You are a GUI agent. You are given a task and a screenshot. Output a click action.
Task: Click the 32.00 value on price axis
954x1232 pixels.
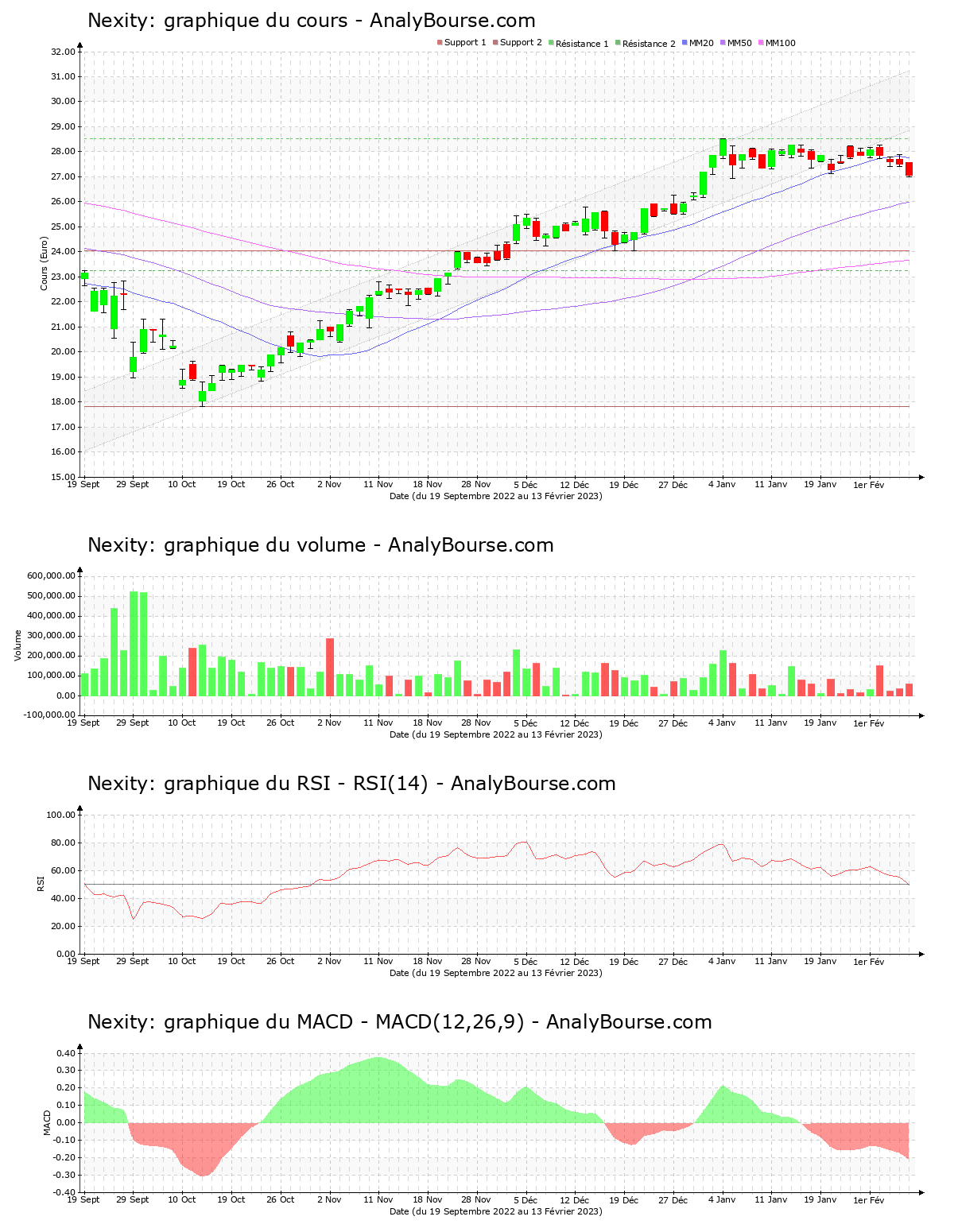pos(63,52)
